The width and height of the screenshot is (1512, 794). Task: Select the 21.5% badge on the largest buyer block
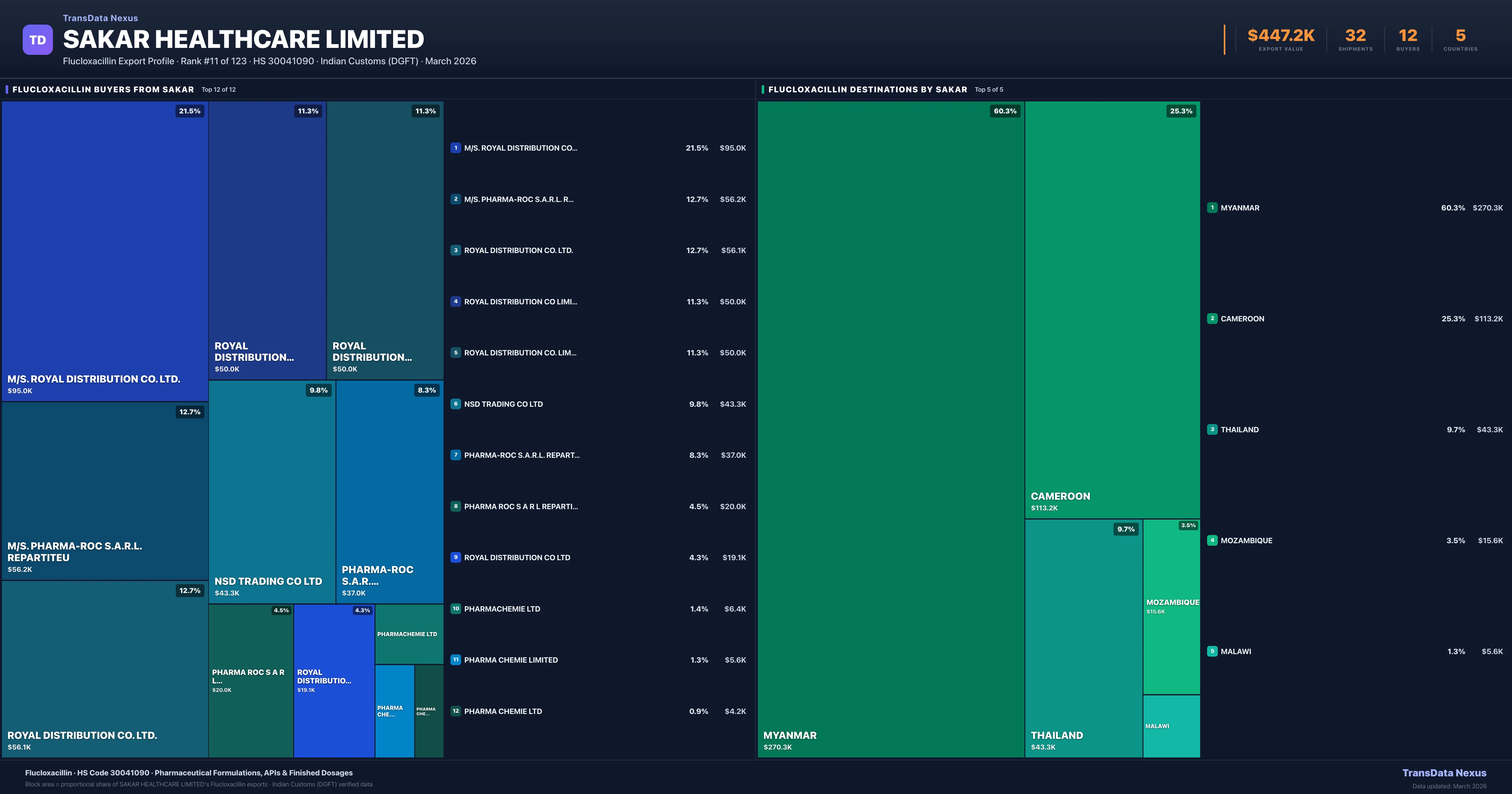pos(189,110)
